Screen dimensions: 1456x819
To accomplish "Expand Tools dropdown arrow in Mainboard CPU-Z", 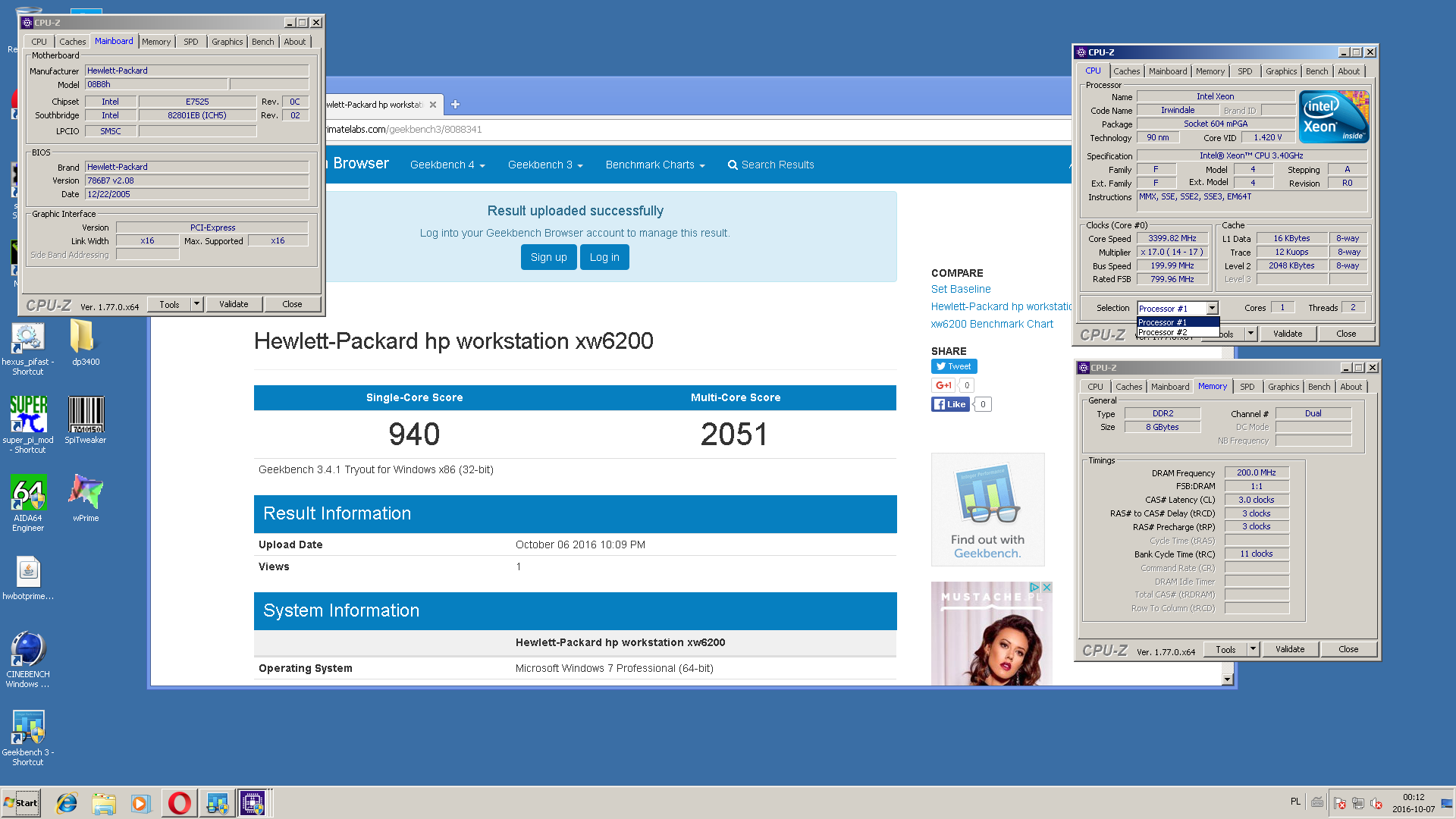I will 196,304.
